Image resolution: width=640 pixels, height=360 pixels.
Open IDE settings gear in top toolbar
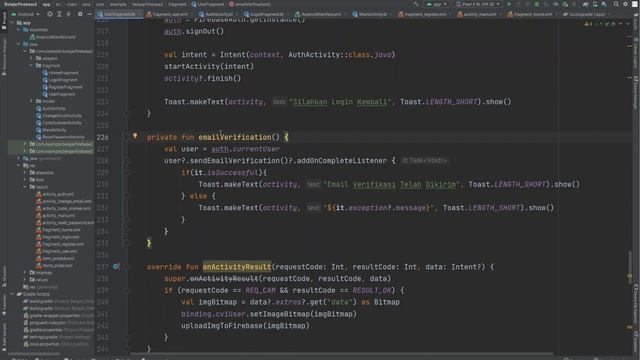coord(625,4)
